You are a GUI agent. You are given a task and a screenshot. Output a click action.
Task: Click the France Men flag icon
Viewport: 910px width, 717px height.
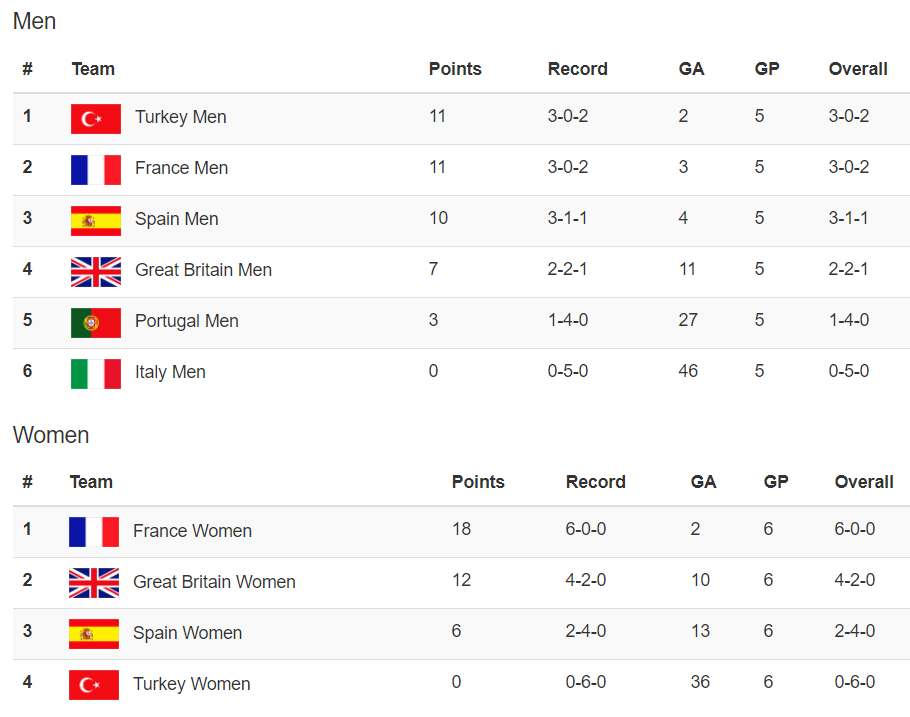click(96, 170)
